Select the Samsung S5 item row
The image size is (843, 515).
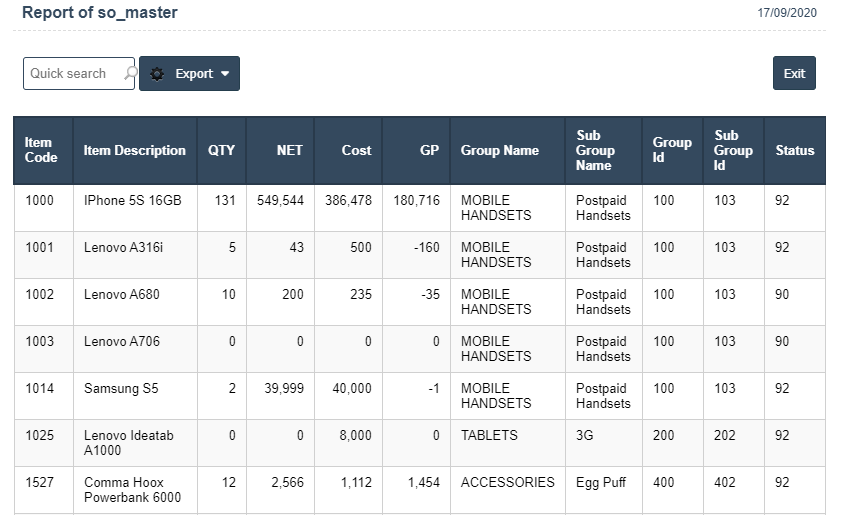click(121, 389)
